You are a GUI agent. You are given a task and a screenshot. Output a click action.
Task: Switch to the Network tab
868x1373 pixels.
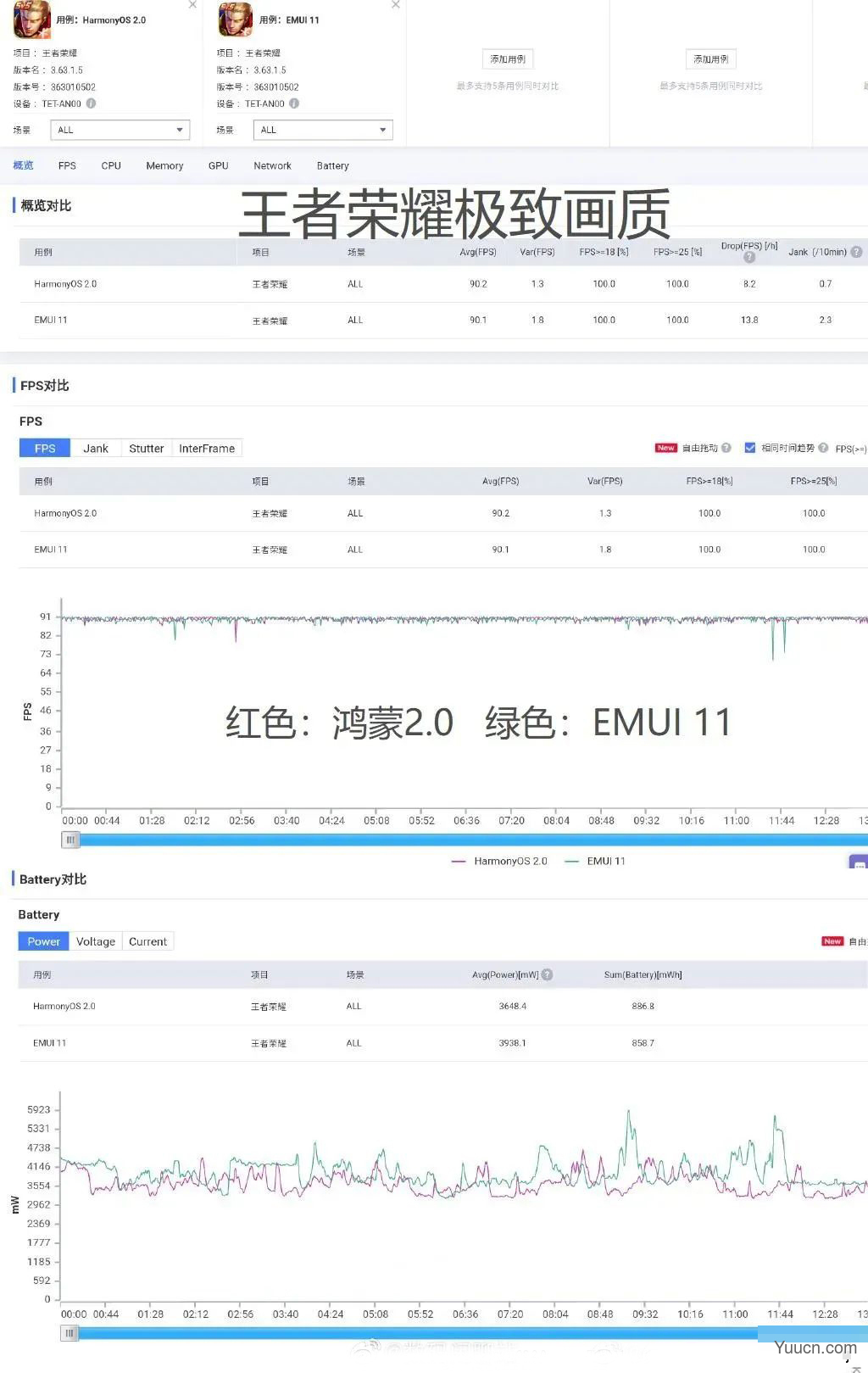(x=272, y=165)
